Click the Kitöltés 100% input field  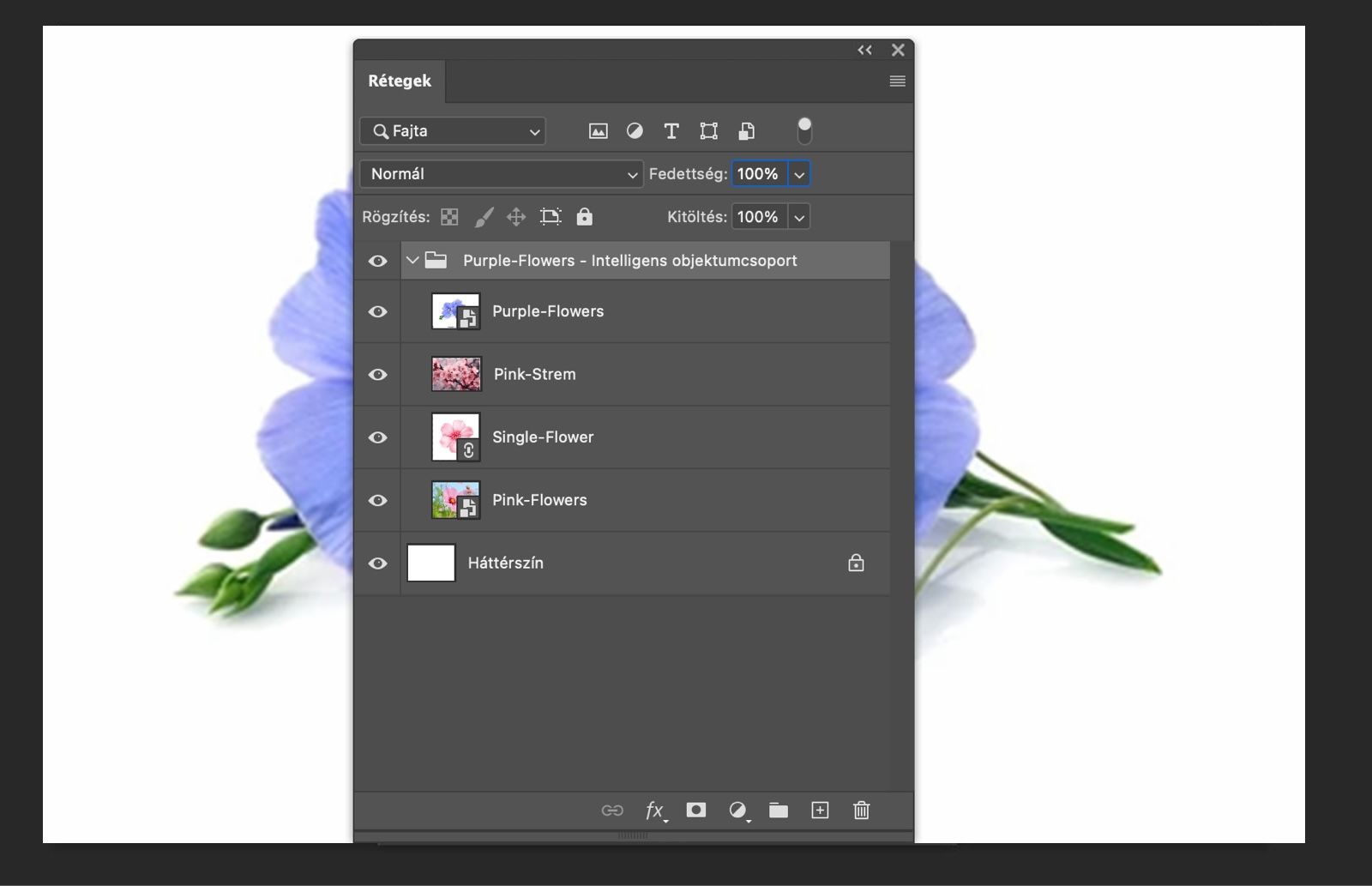point(759,217)
